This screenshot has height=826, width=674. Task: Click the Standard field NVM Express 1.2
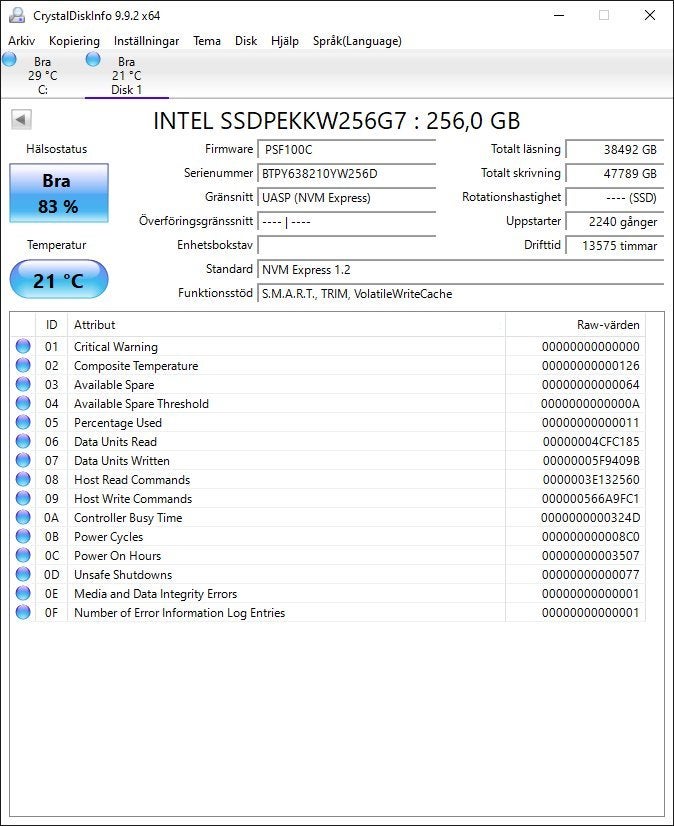(x=460, y=270)
